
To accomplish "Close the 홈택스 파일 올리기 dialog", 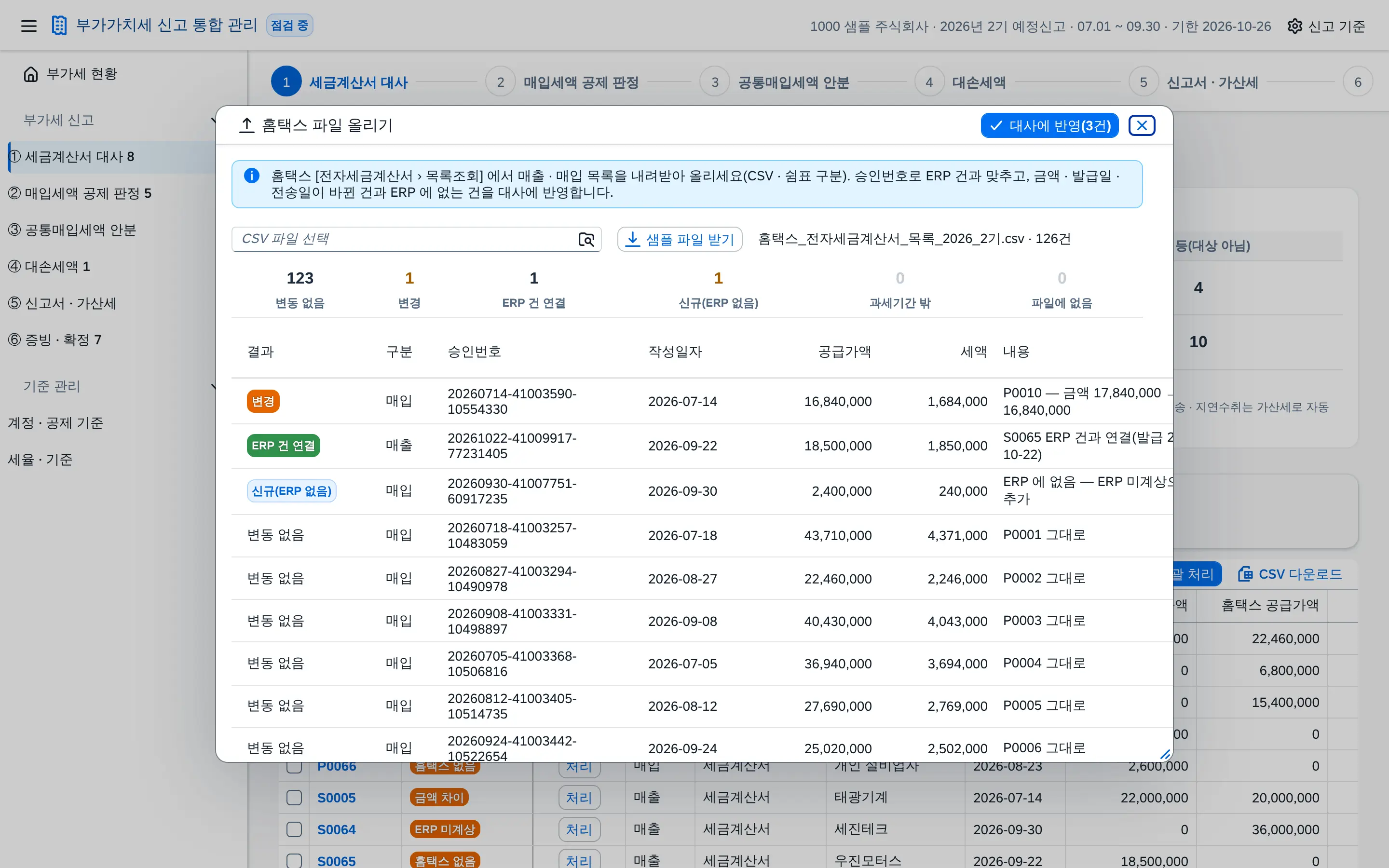I will 1142,125.
